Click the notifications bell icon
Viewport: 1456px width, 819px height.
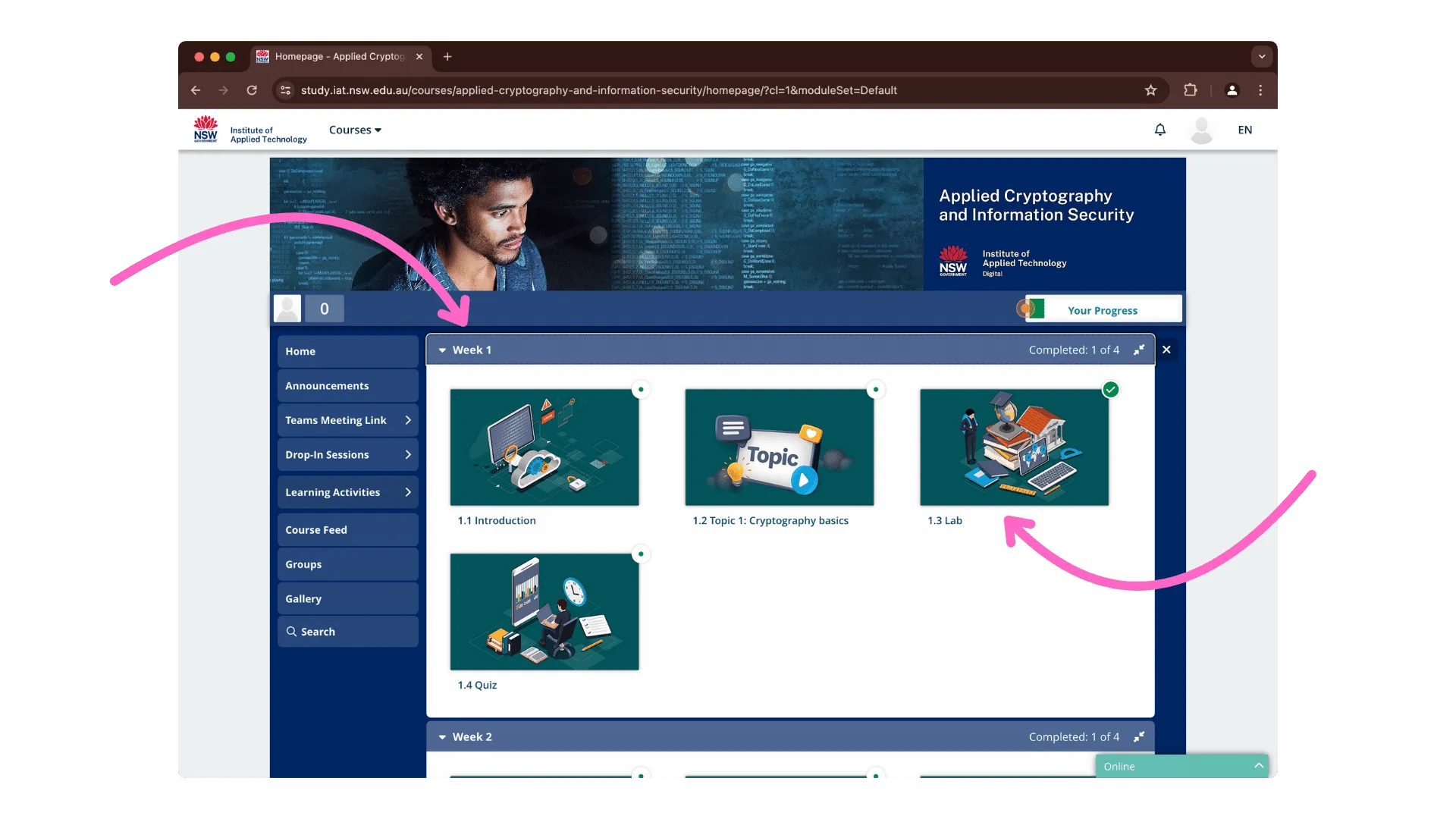(1159, 130)
